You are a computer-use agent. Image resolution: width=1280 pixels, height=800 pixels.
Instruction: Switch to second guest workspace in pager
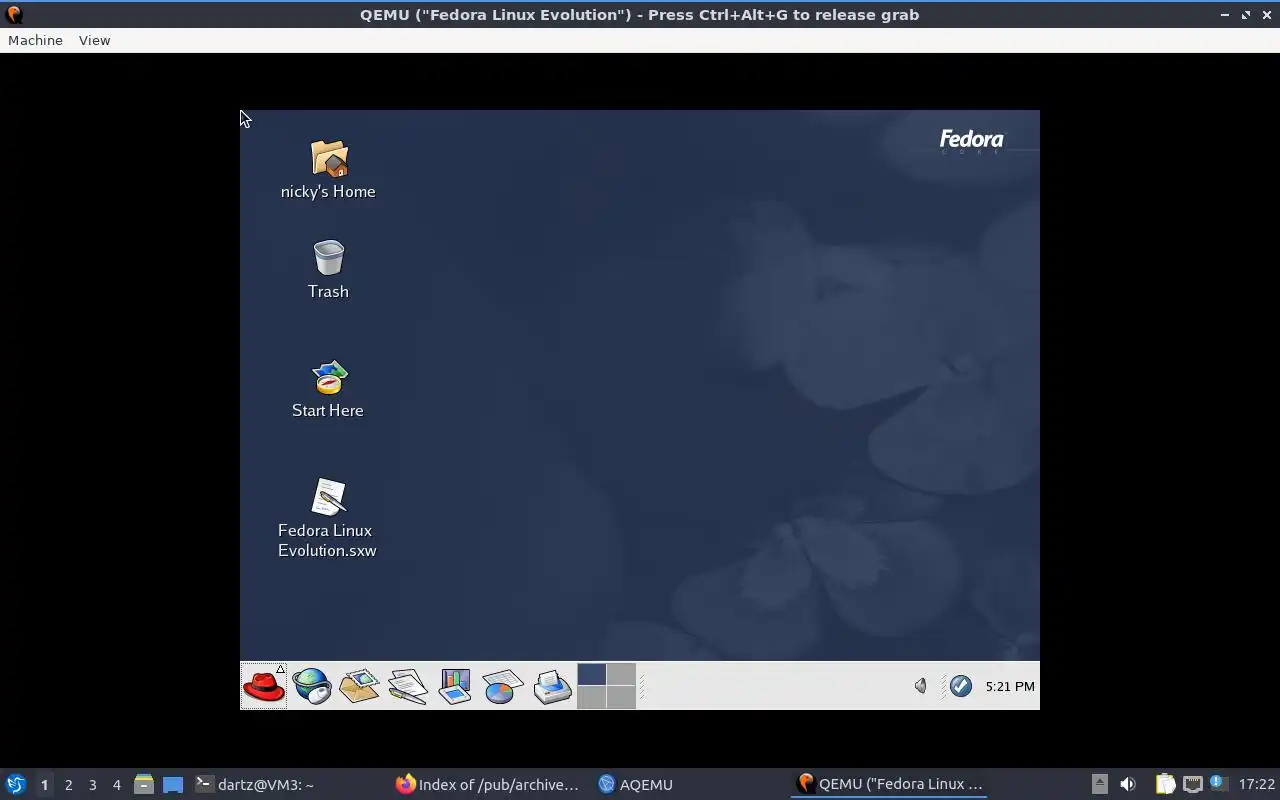[621, 674]
